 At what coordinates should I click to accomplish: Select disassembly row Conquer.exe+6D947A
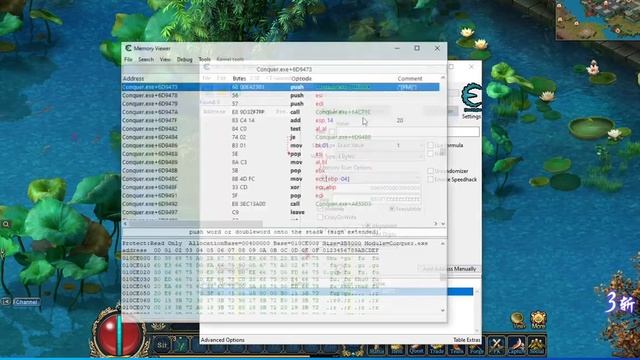click(x=280, y=112)
